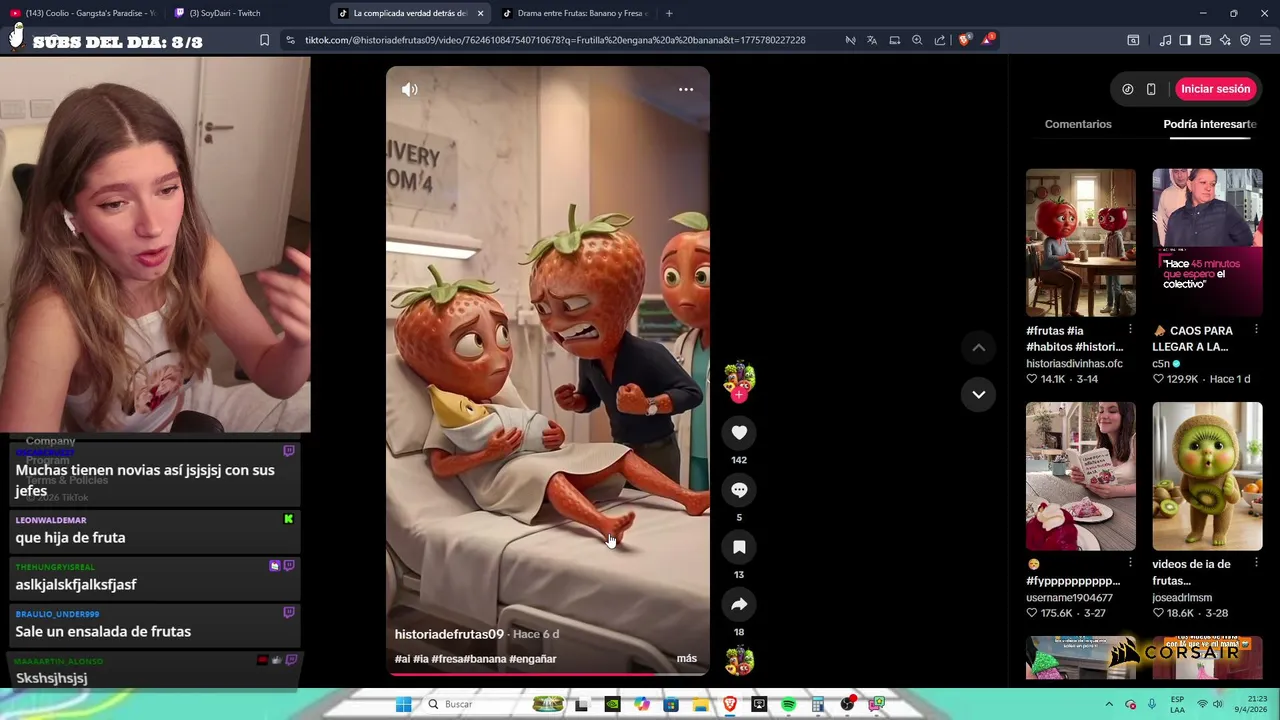Open Brave VPN shield icon
The image size is (1280, 720).
pyautogui.click(x=1245, y=40)
